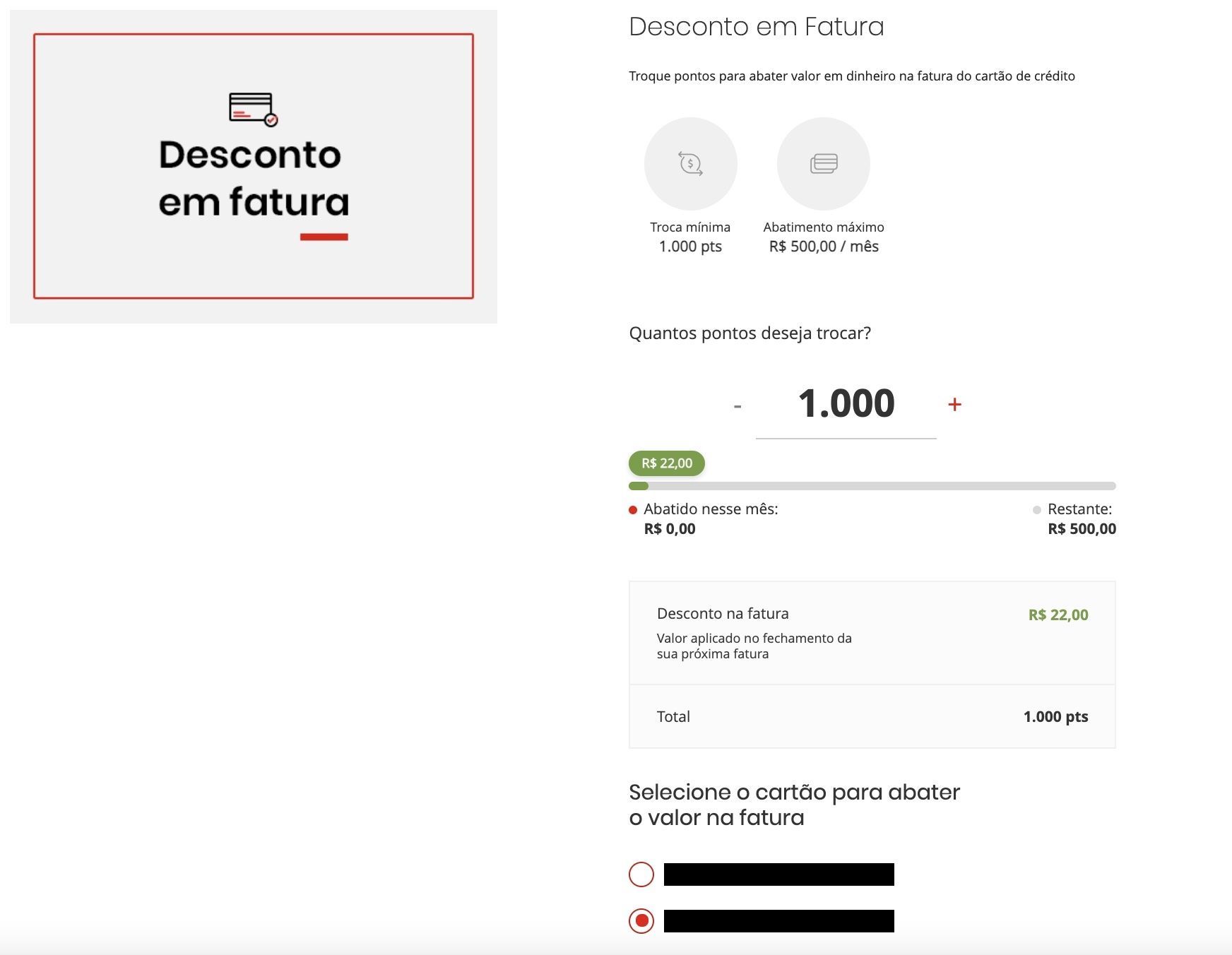
Task: Click the Desconto na fatura green value
Action: 1058,615
